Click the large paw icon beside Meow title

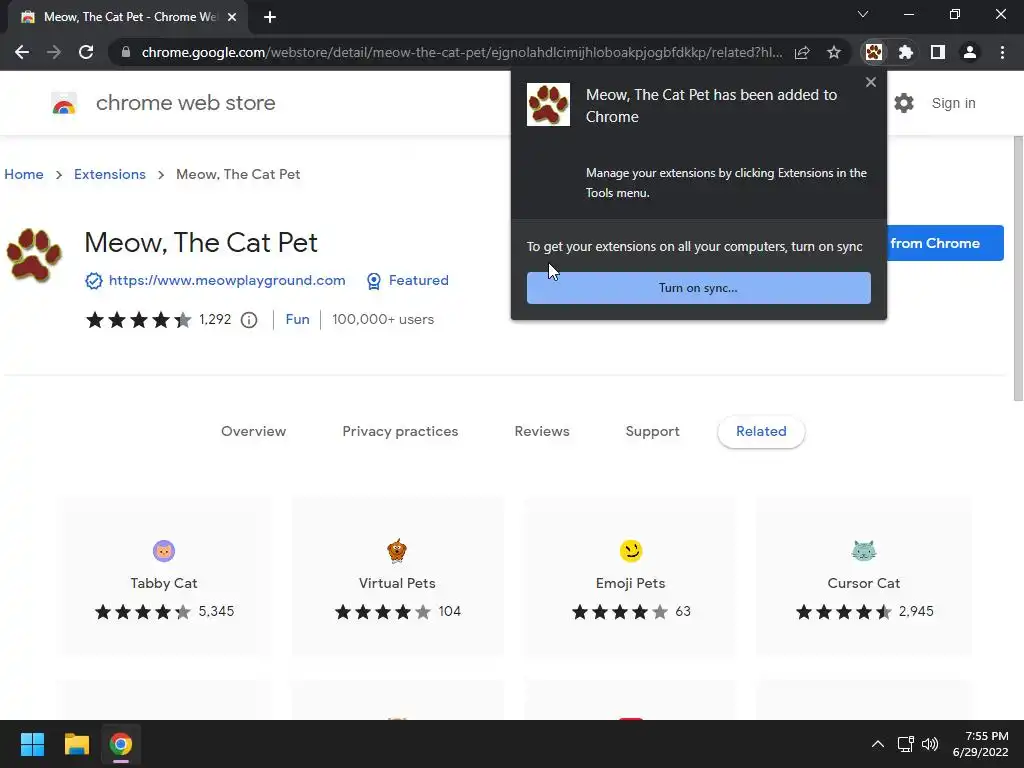coord(34,255)
